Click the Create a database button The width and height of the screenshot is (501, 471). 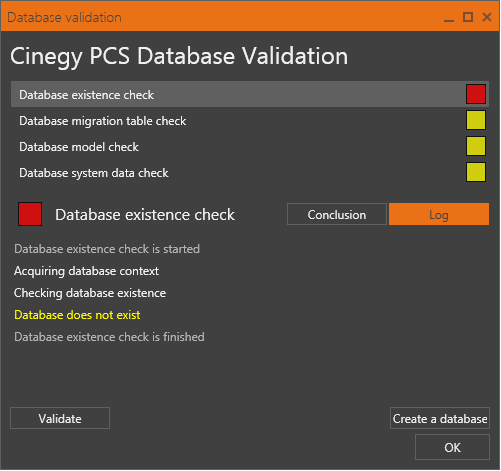click(440, 418)
